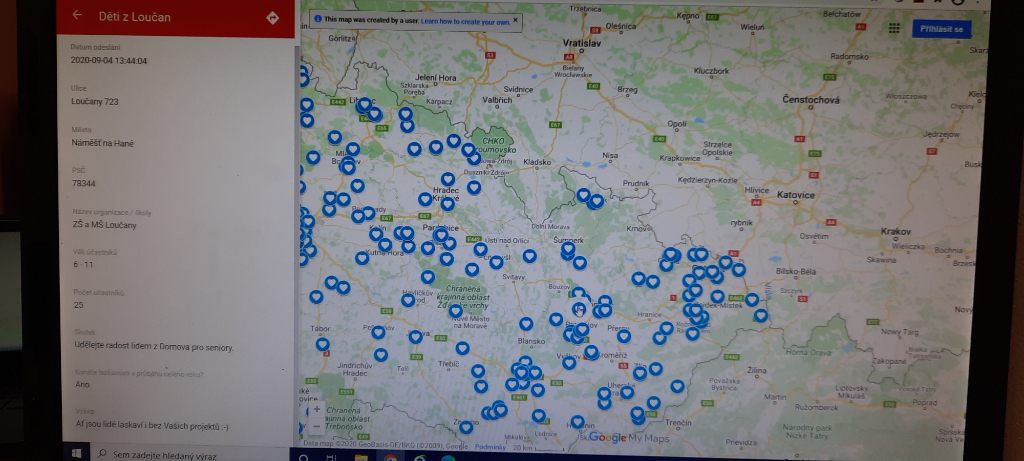Screen dimensions: 1024x461
Task: Select heart marker just below Znojmo
Action: coord(466,427)
